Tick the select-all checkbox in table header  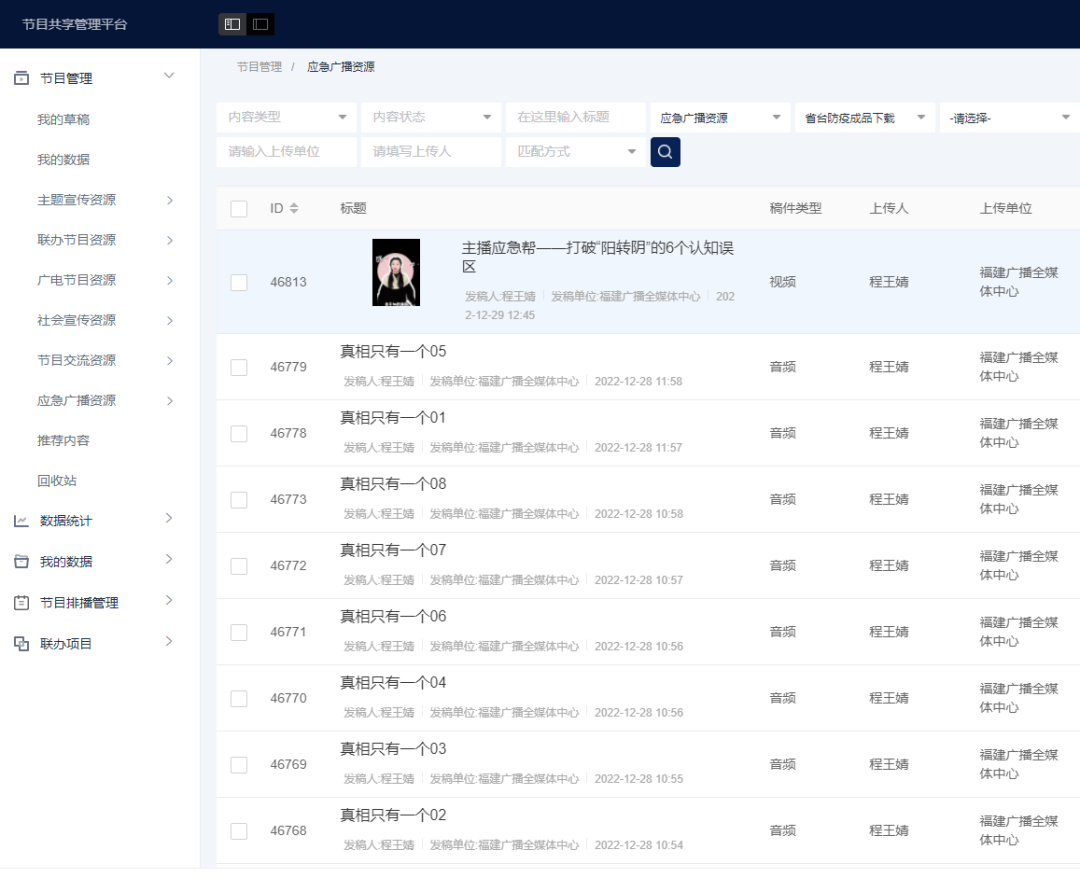[239, 209]
